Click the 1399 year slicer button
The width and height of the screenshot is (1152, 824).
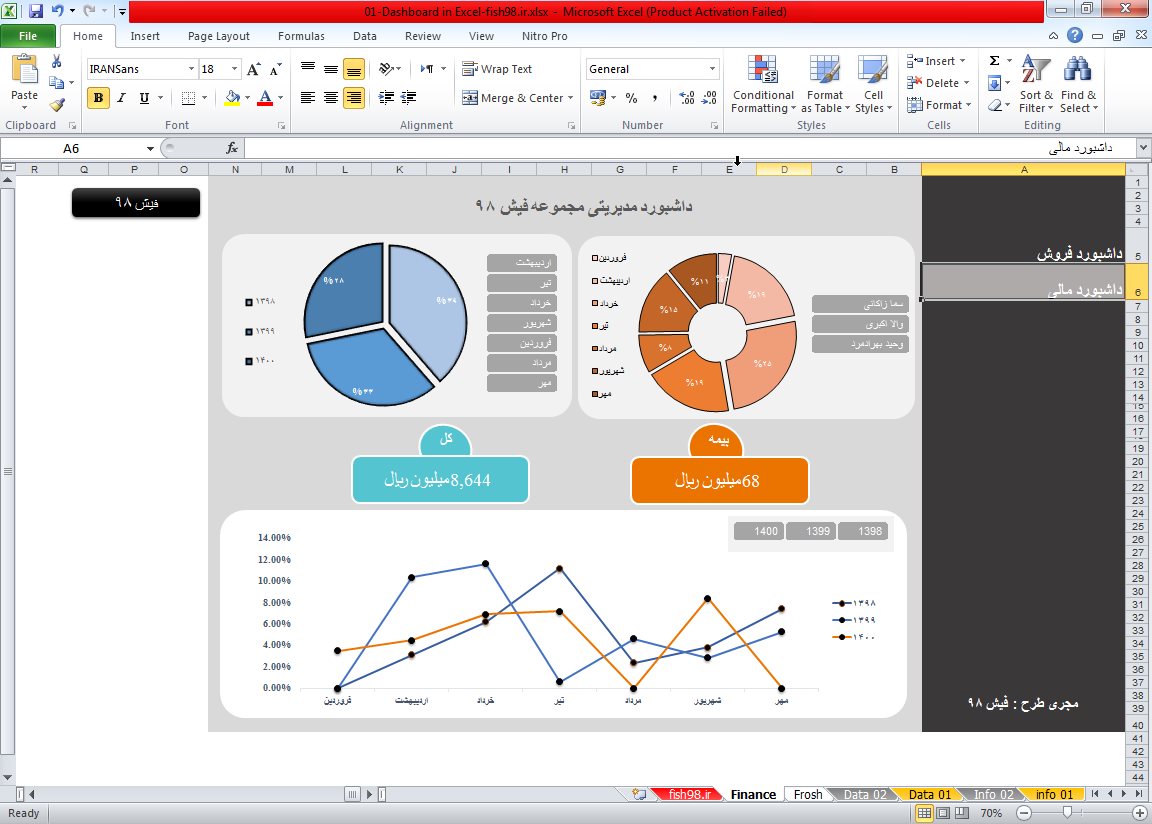818,531
